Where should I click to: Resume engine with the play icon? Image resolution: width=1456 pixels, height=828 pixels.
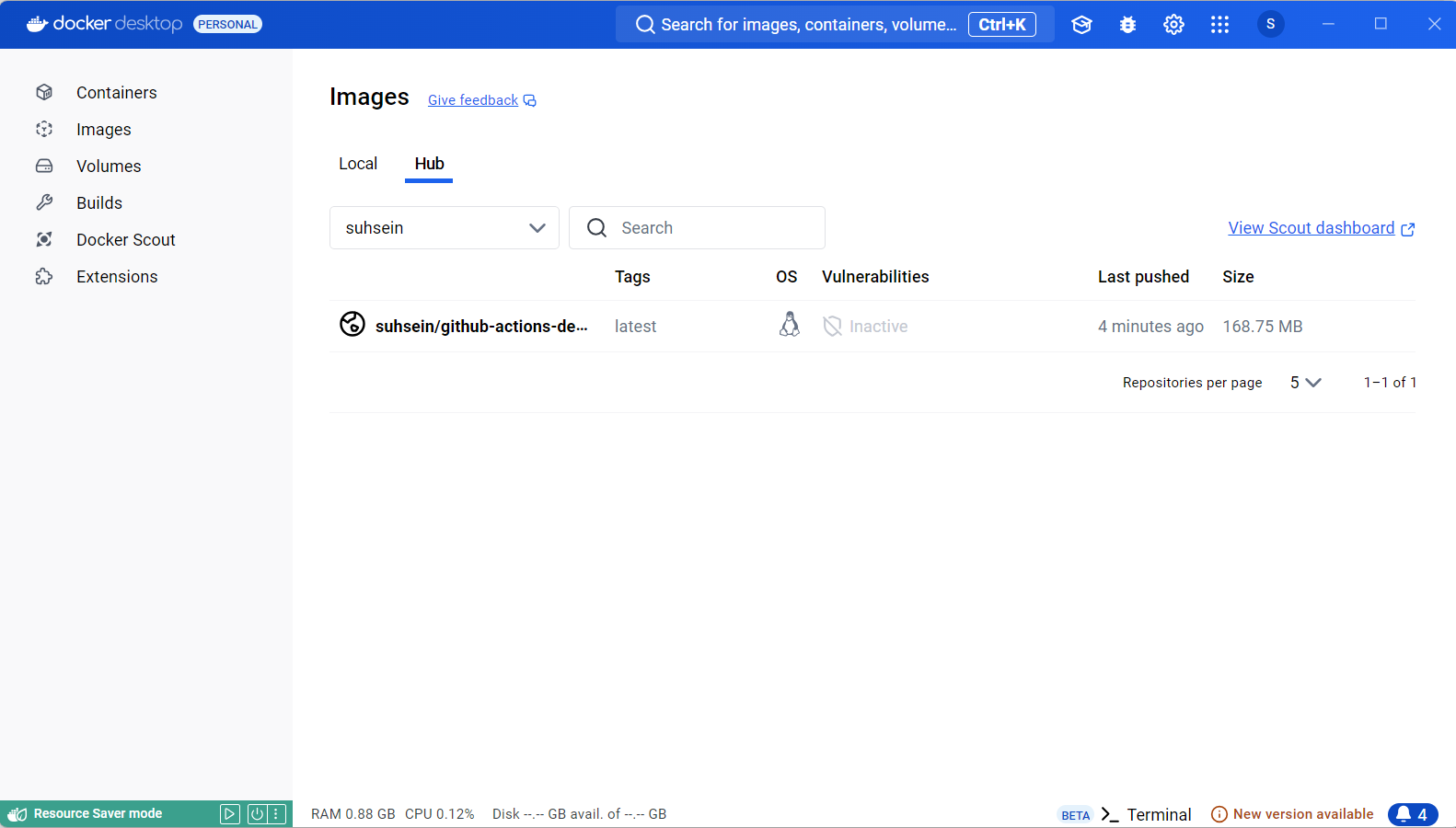pyautogui.click(x=230, y=813)
